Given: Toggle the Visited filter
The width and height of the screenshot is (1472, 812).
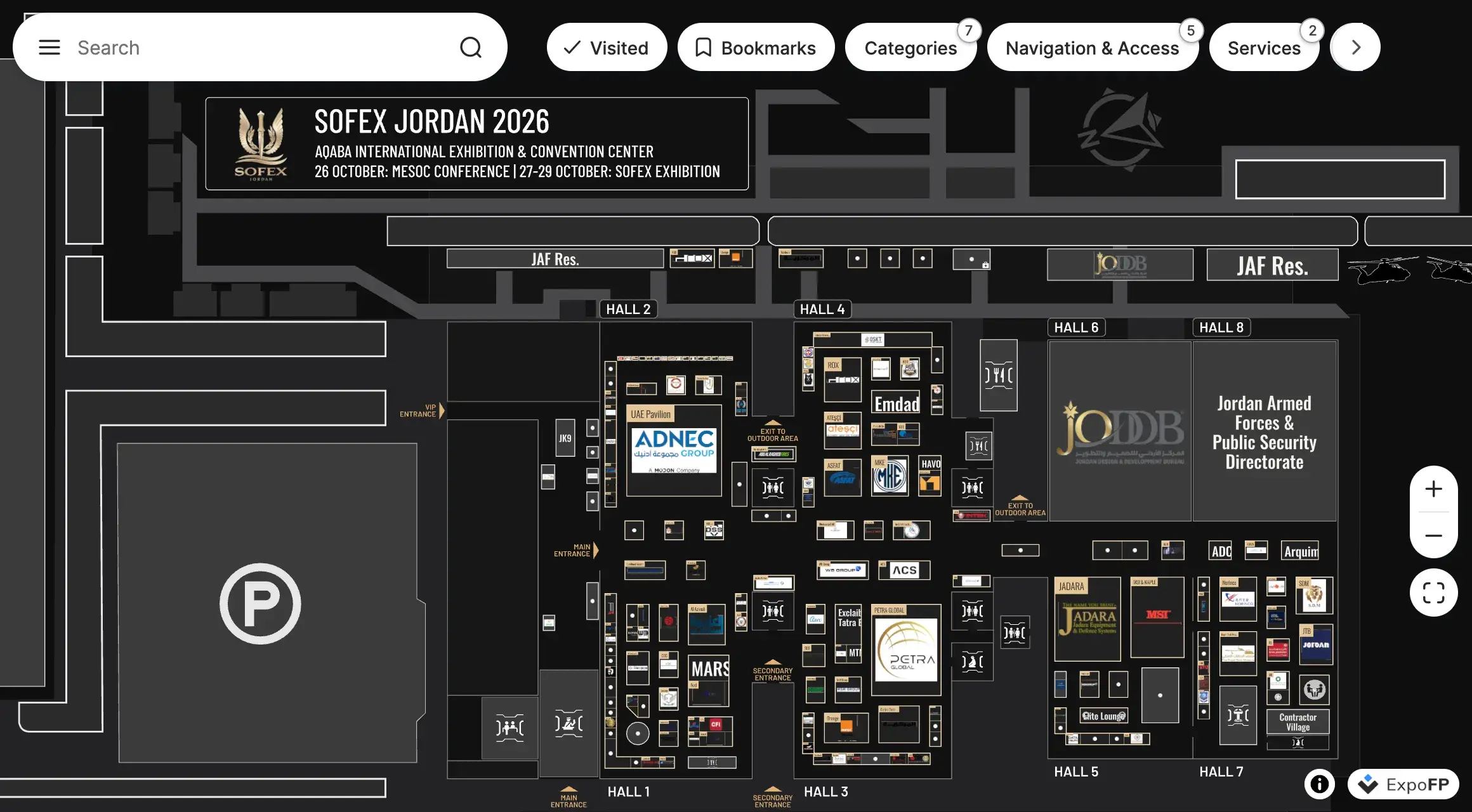Looking at the screenshot, I should point(607,48).
